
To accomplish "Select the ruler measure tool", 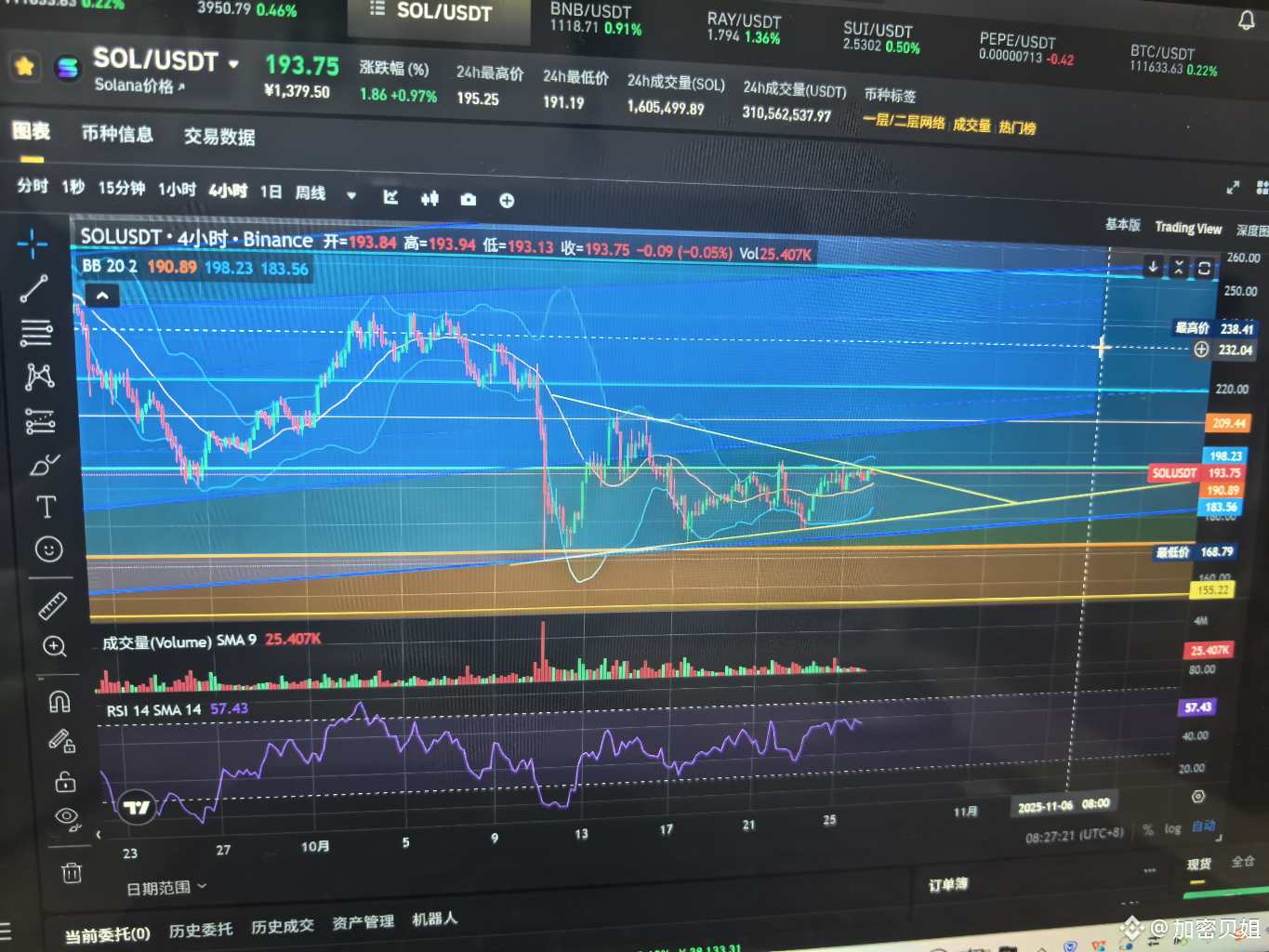I will 52,606.
